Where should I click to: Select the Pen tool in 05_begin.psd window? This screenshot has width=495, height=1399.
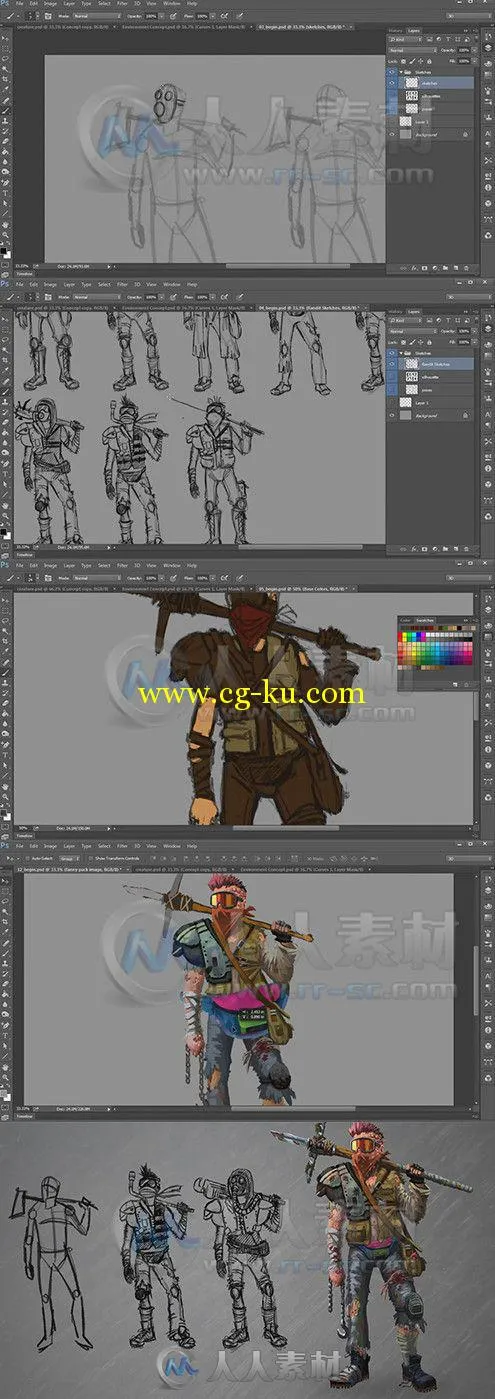(6, 743)
